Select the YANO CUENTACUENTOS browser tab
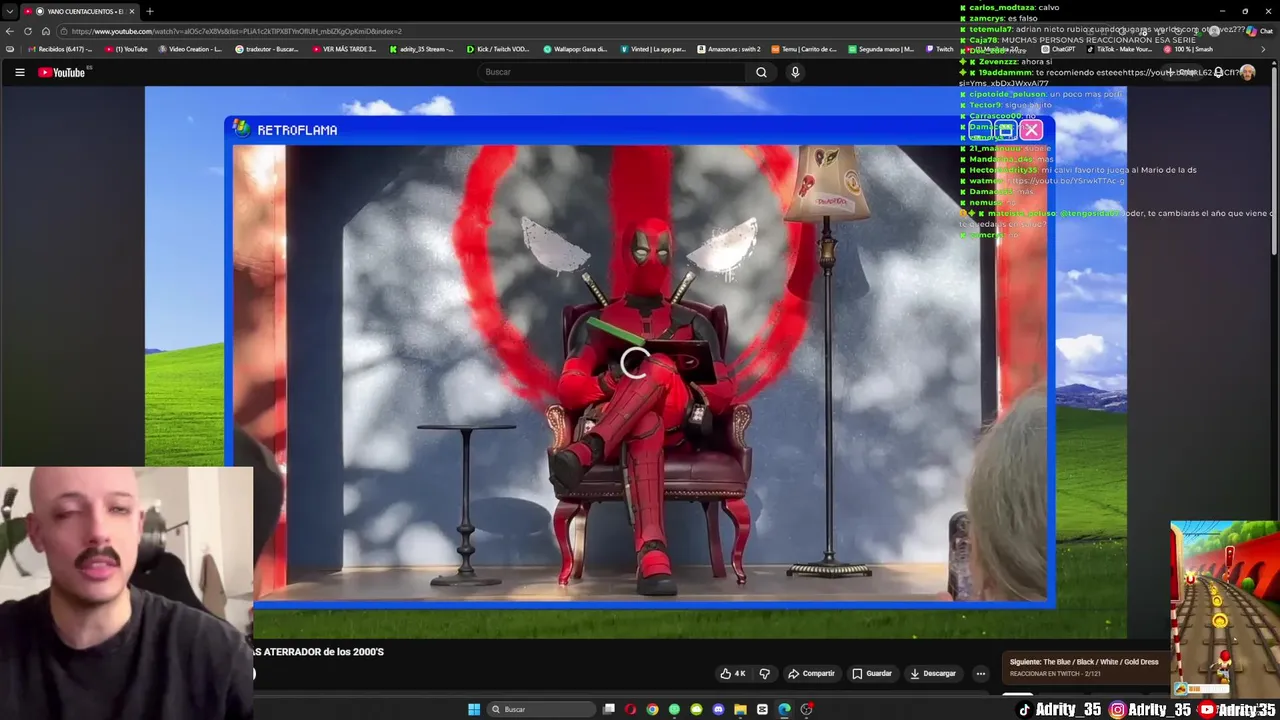 tap(78, 11)
